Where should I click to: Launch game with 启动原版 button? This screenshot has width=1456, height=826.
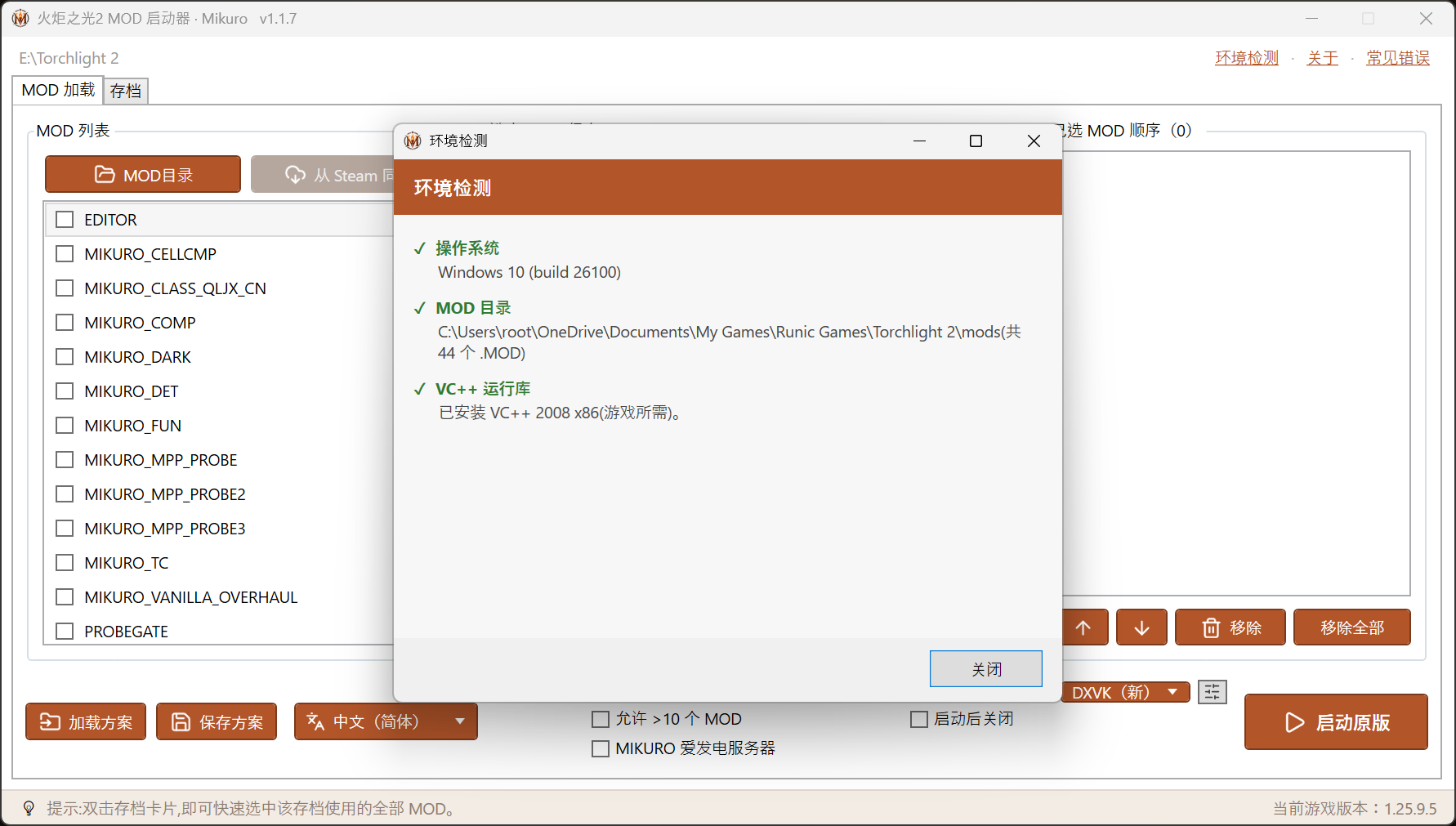coord(1336,722)
